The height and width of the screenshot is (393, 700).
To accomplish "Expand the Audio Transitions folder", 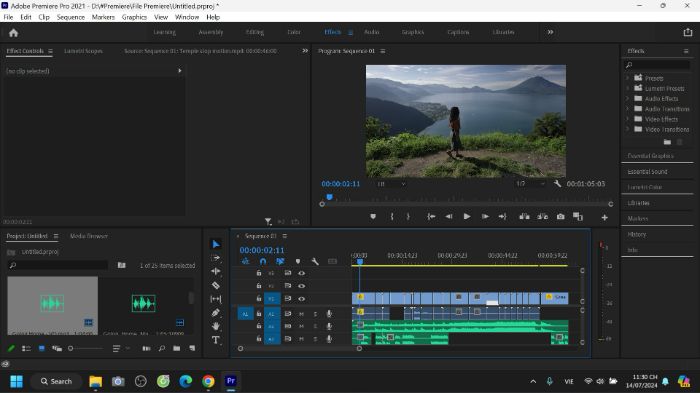I will click(x=627, y=109).
